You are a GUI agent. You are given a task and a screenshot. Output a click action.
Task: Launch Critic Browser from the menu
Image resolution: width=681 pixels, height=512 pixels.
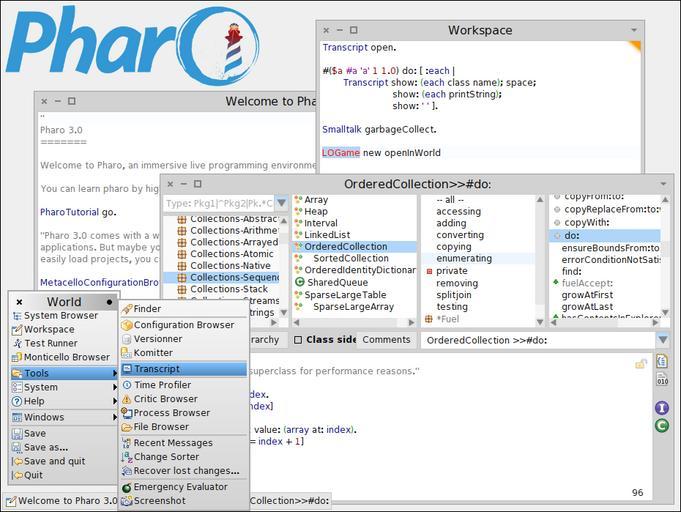pos(165,399)
